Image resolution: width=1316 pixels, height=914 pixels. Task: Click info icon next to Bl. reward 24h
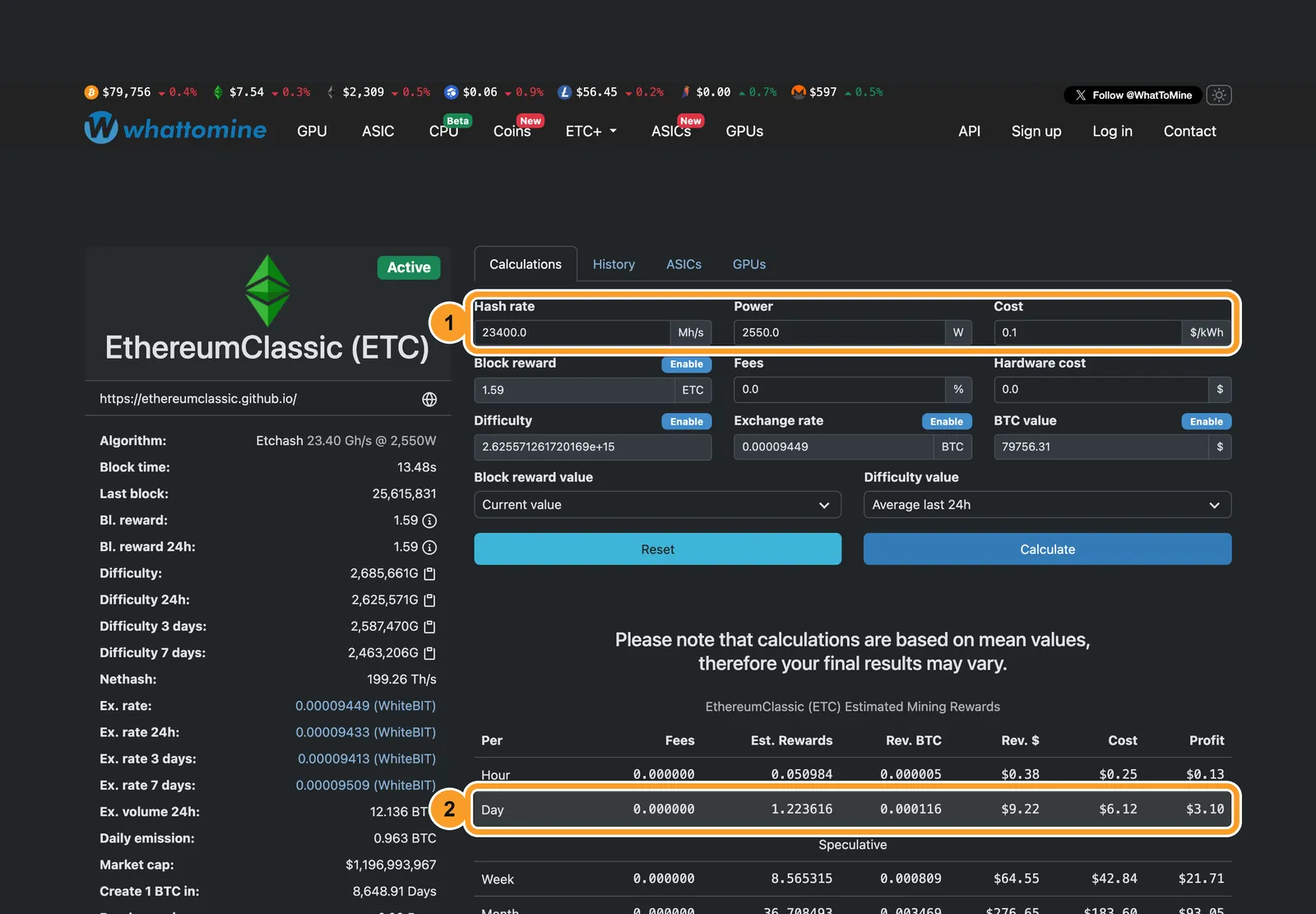click(429, 547)
